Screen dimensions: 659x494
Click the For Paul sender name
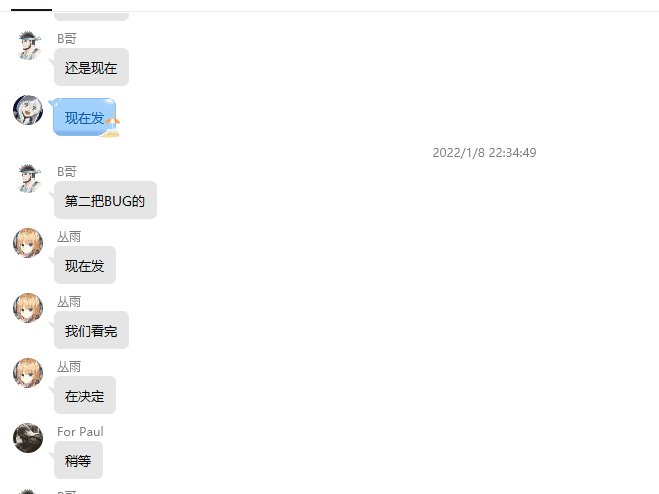coord(80,432)
